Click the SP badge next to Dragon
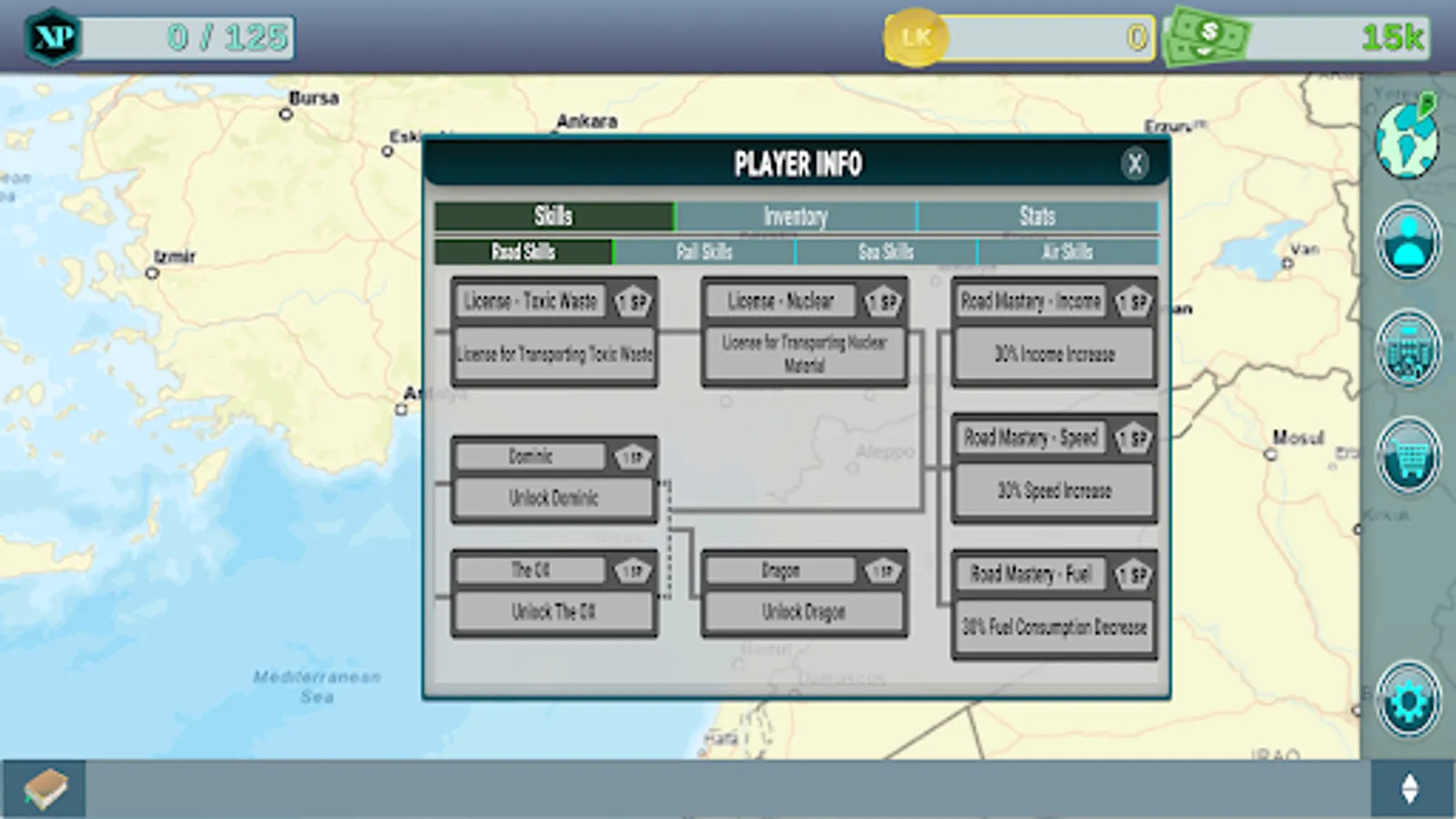This screenshot has height=819, width=1456. click(883, 571)
